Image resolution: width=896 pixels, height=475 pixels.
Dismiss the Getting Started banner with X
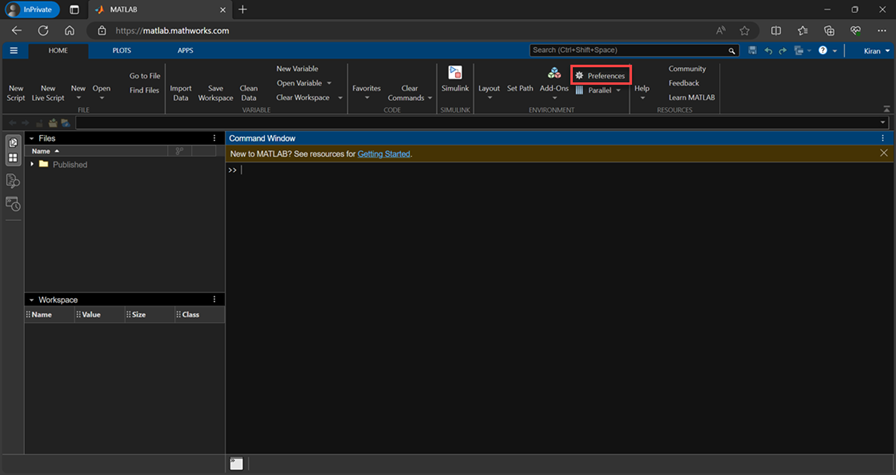884,153
